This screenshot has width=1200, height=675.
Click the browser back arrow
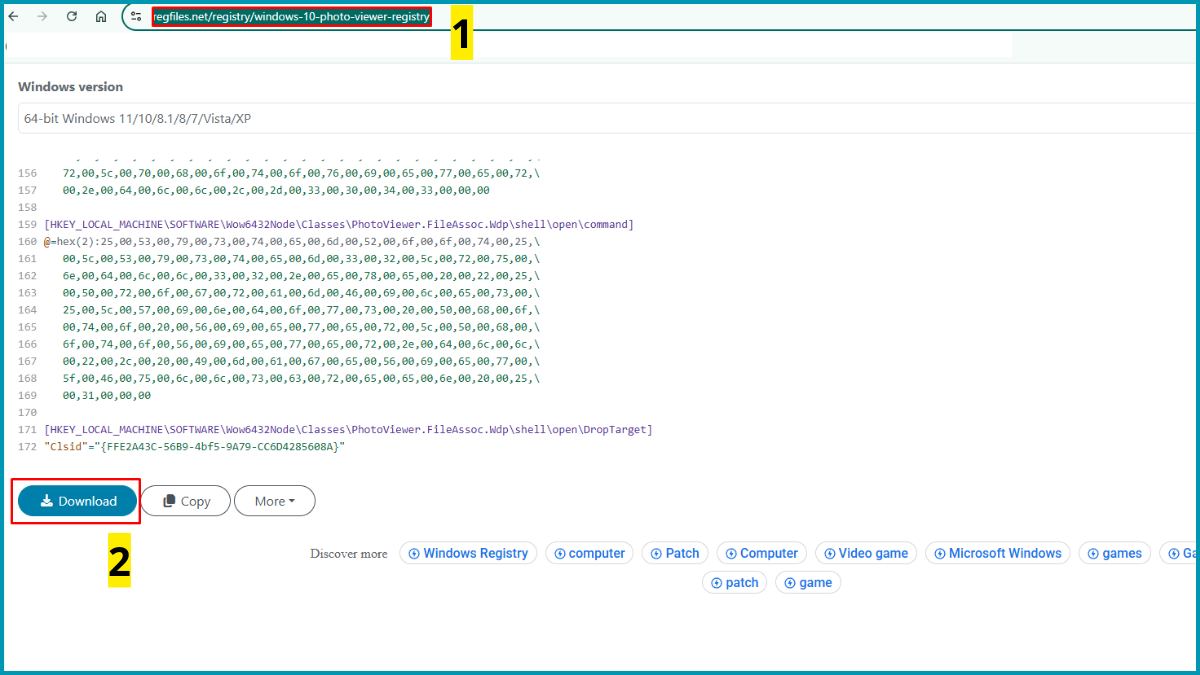tap(14, 17)
